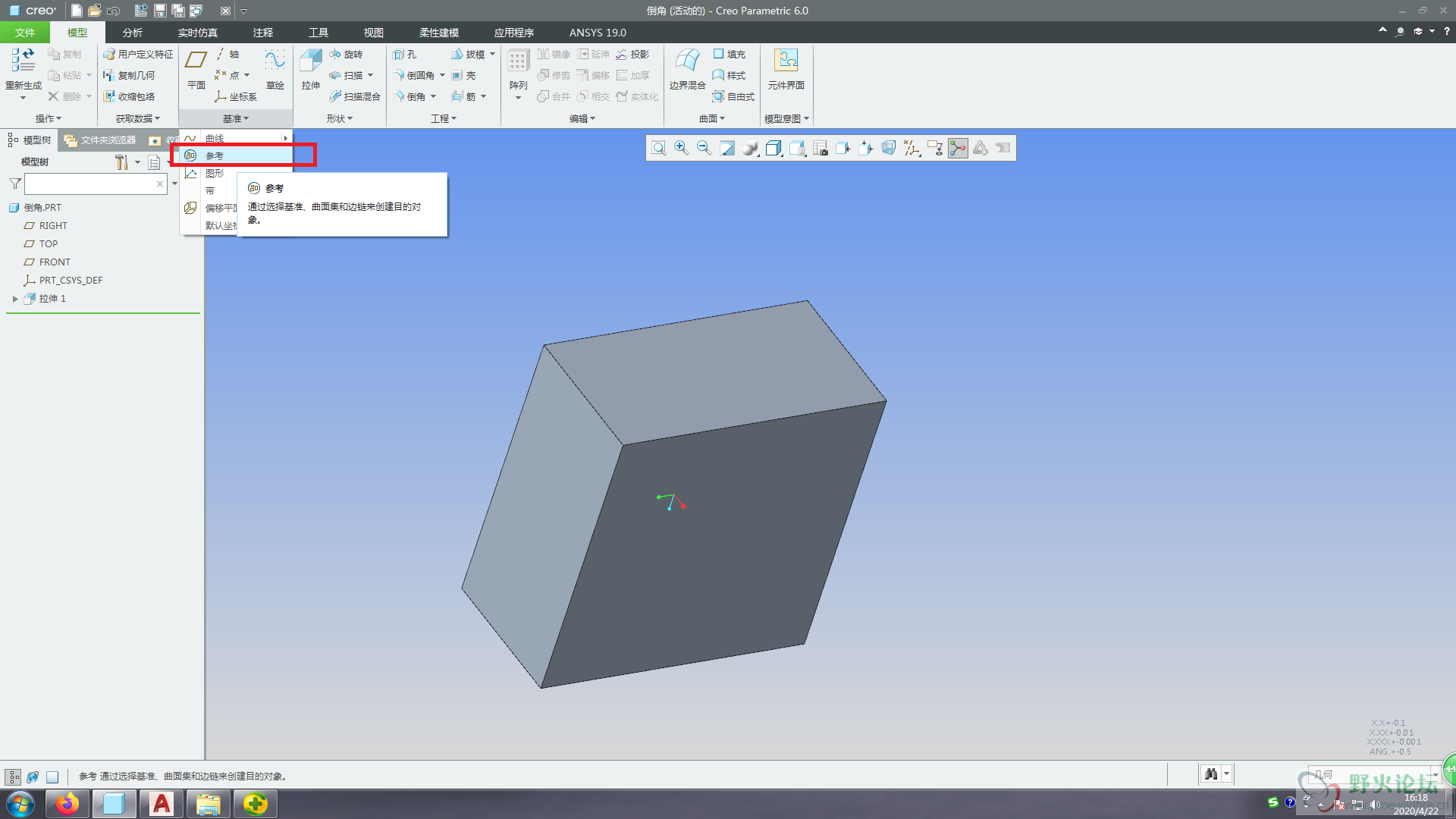The image size is (1456, 819).
Task: Select the Fill (填充) surface tool
Action: point(730,54)
